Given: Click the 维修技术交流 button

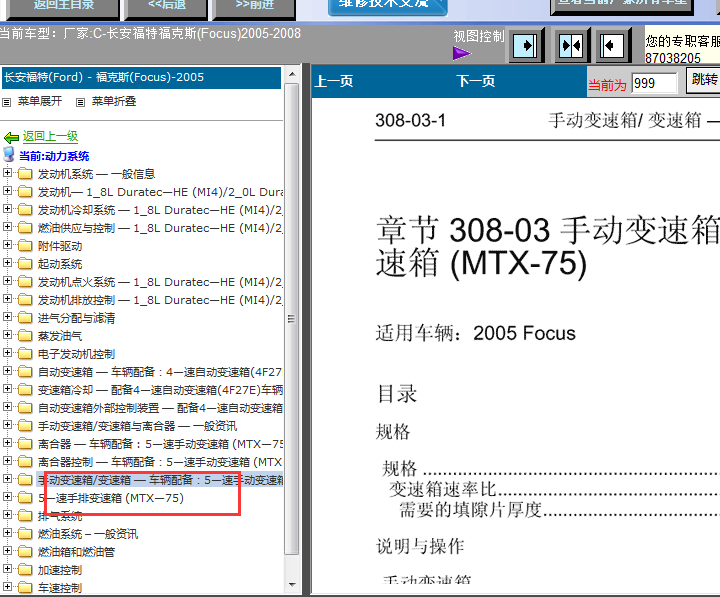Looking at the screenshot, I should click(388, 6).
